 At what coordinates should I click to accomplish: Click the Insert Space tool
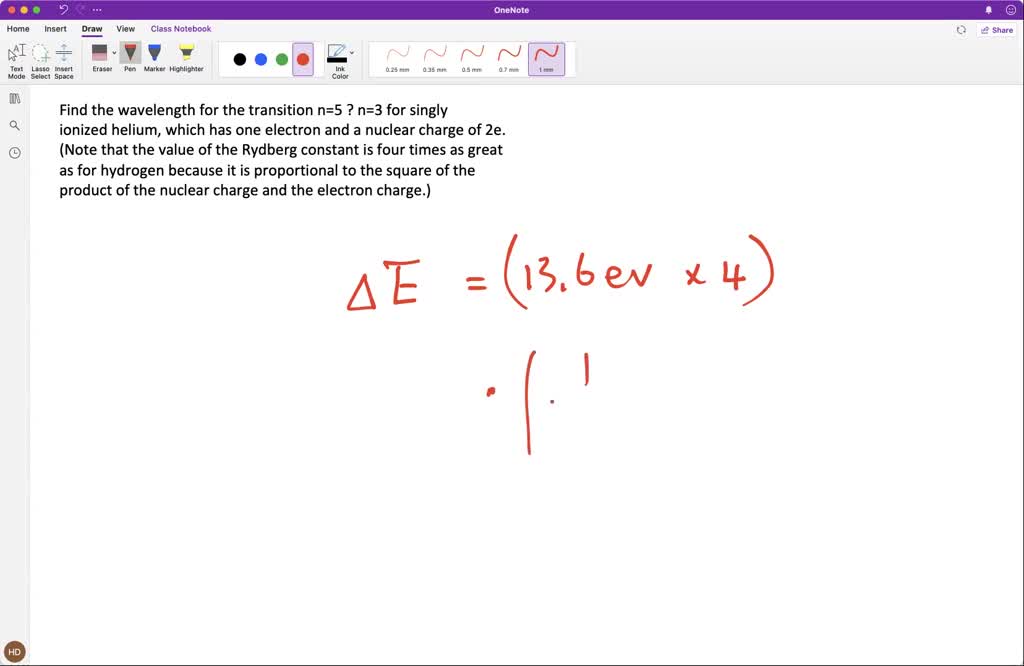click(x=63, y=58)
